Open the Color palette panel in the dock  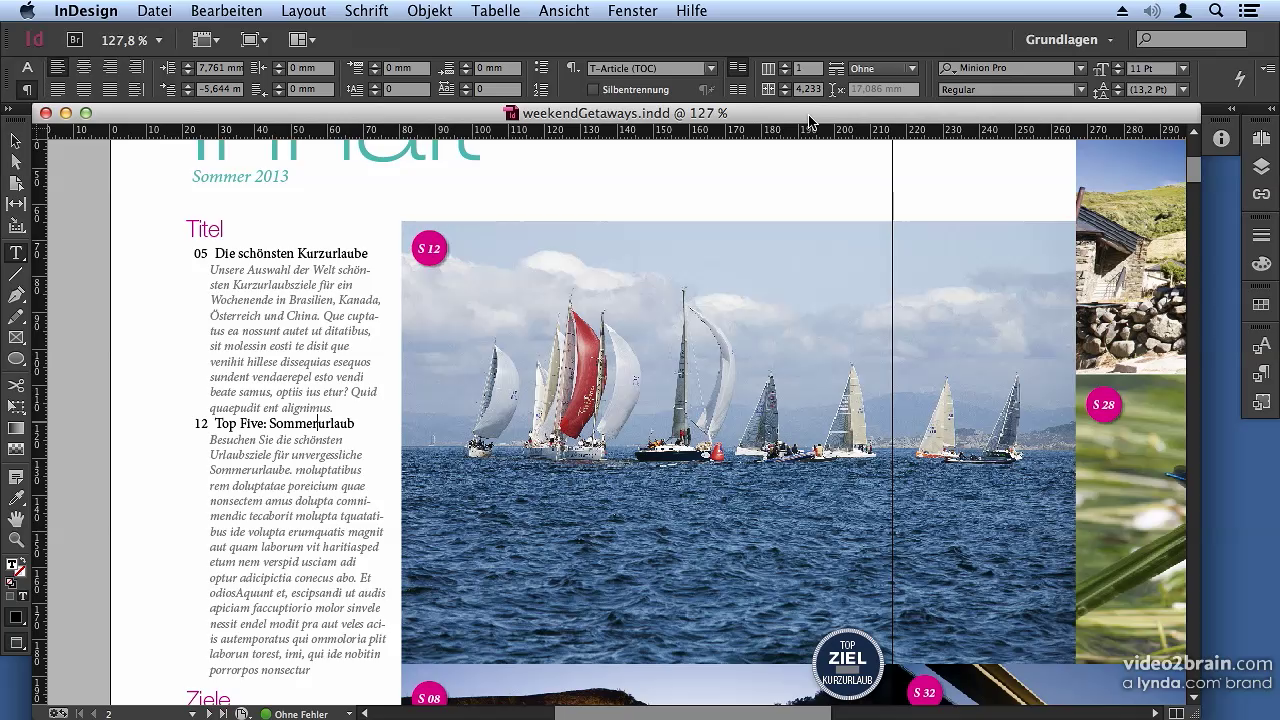click(1261, 264)
